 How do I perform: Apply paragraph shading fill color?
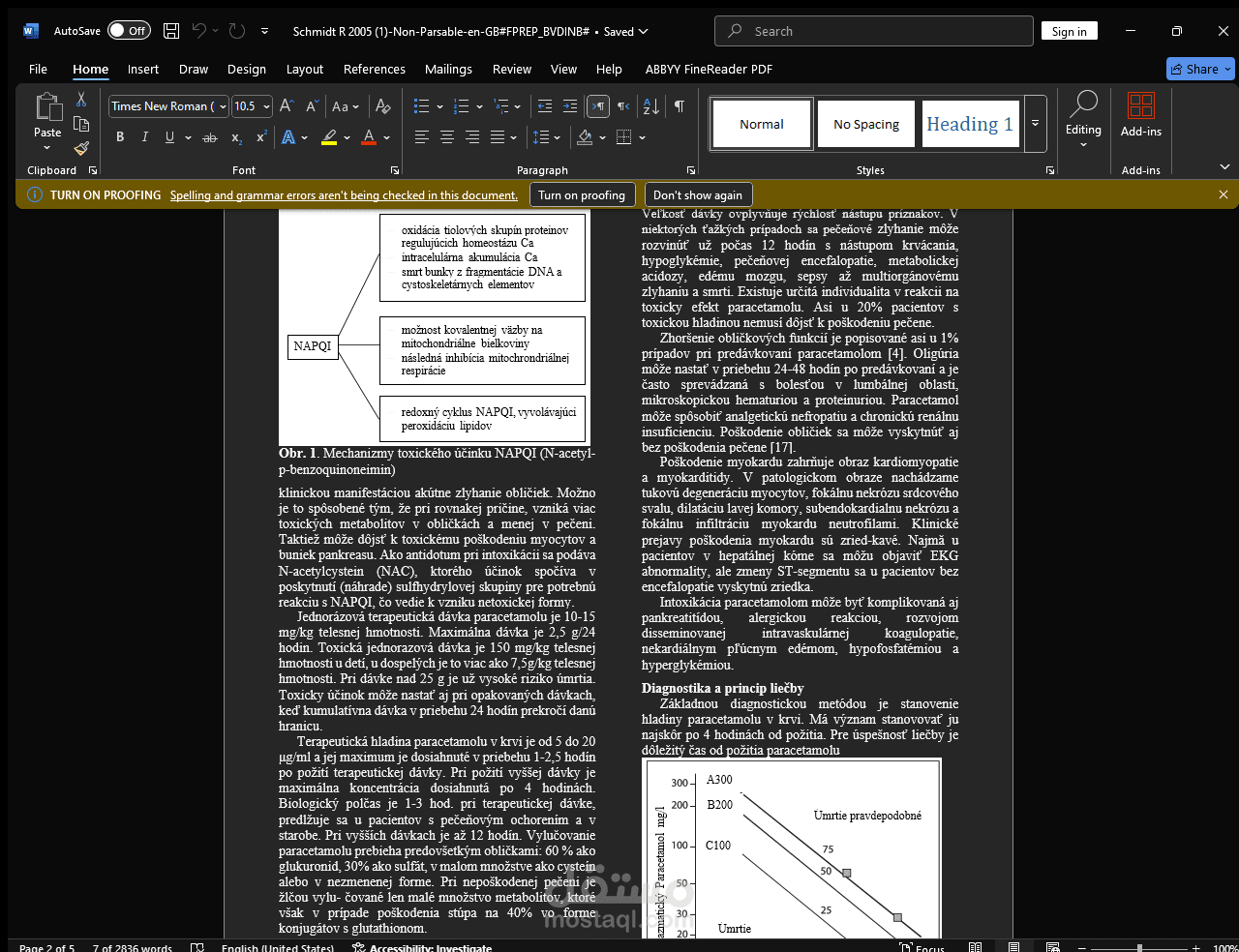point(585,137)
